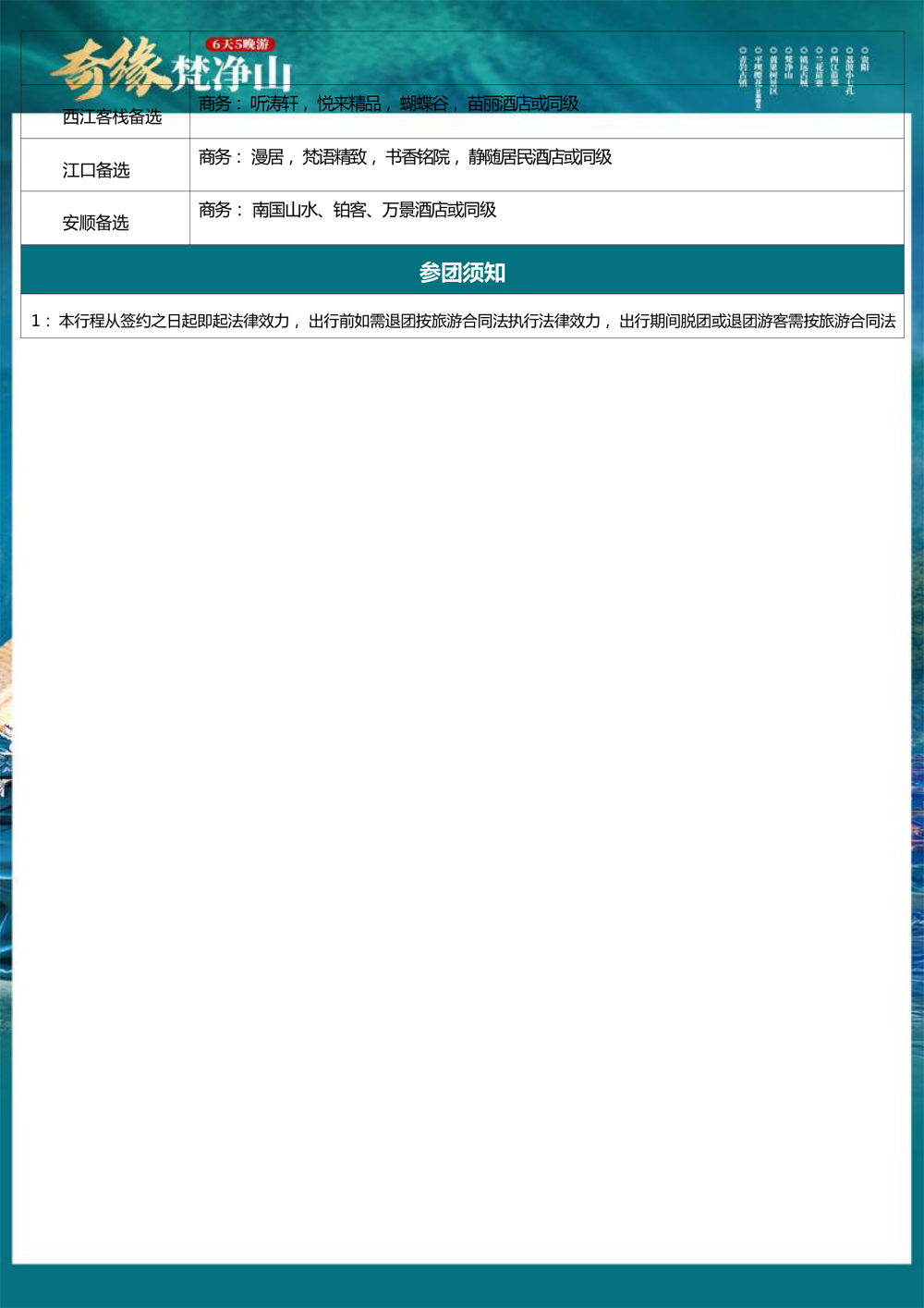Click the 安顺备选 row label
This screenshot has width=924, height=1308.
coord(96,223)
